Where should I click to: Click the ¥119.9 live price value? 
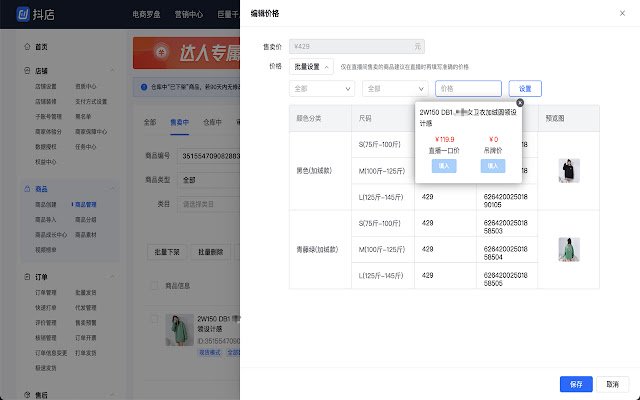[444, 139]
